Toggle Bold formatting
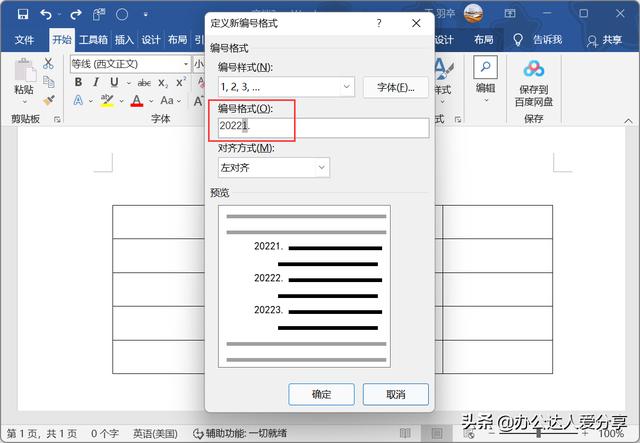The width and height of the screenshot is (640, 443). [x=78, y=82]
